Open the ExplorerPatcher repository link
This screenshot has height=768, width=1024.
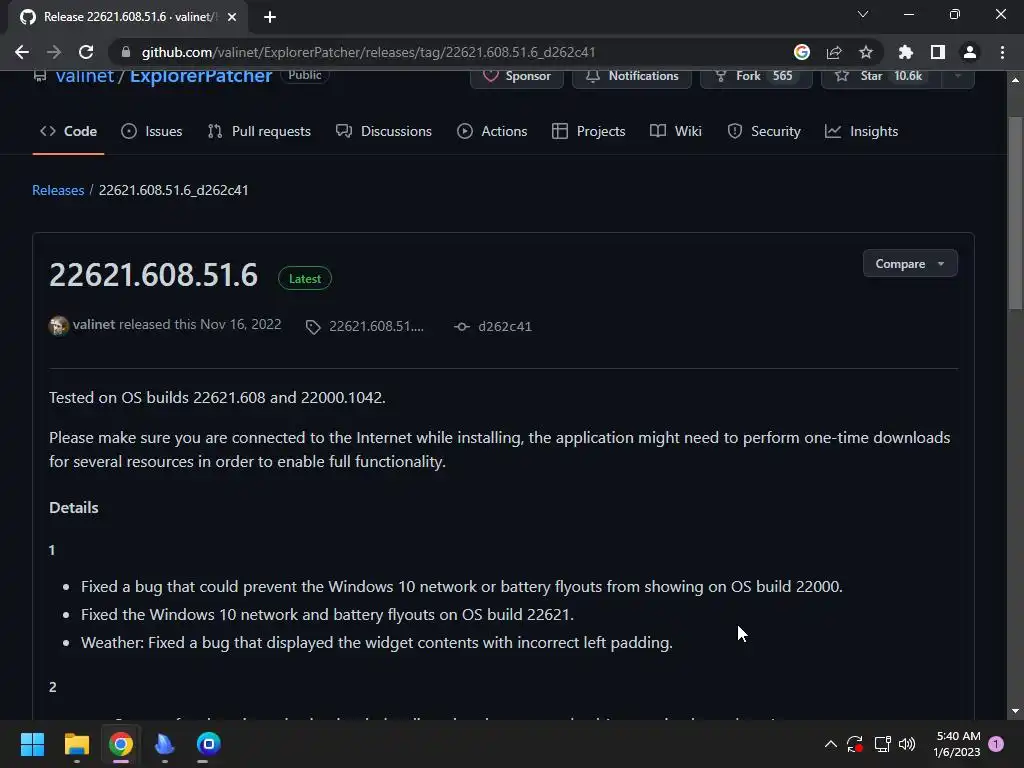pos(200,76)
